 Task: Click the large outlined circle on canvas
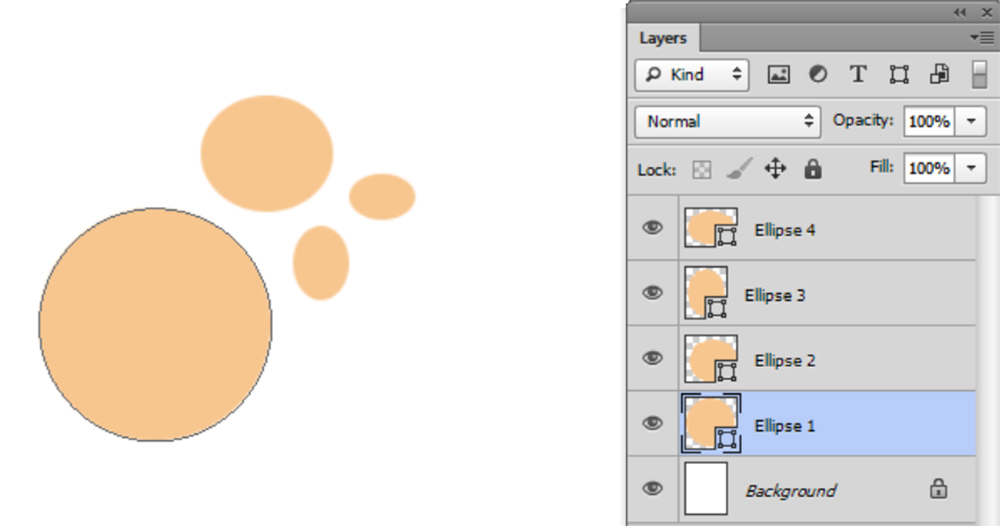tap(156, 325)
